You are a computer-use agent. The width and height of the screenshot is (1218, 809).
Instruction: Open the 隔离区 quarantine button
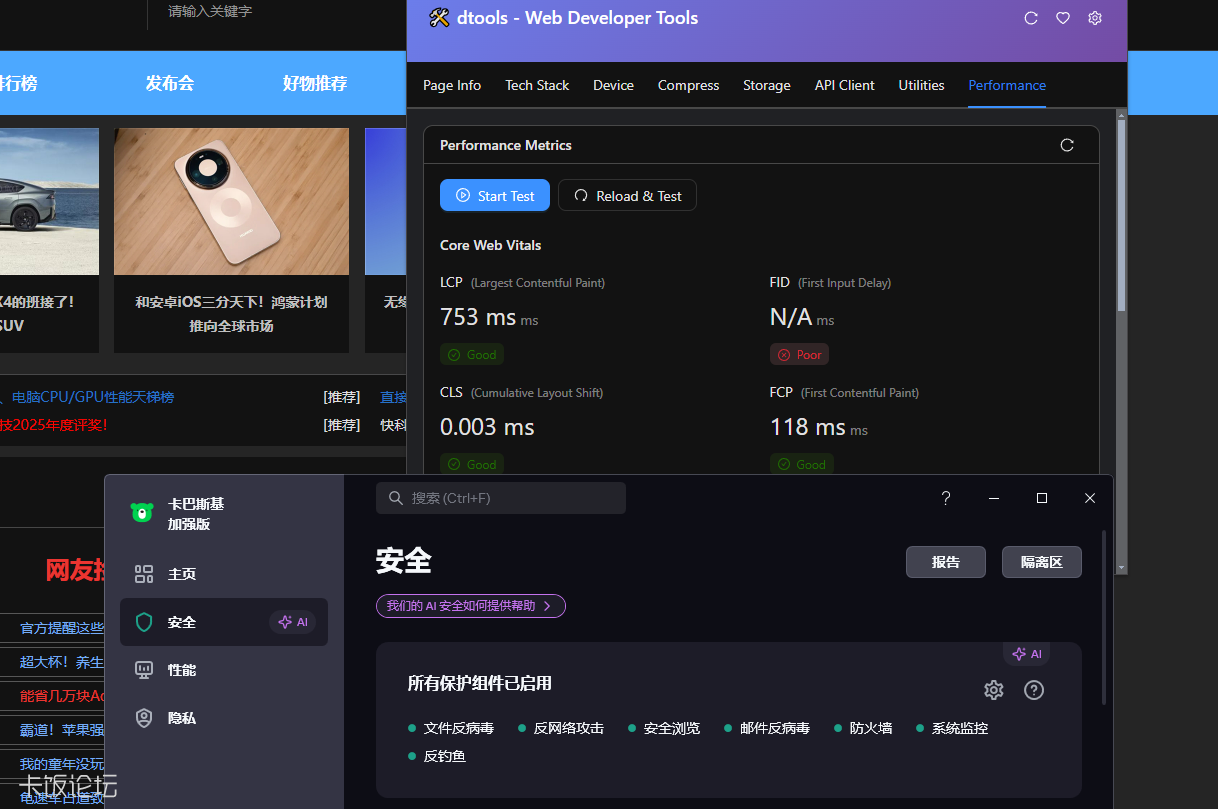tap(1042, 562)
